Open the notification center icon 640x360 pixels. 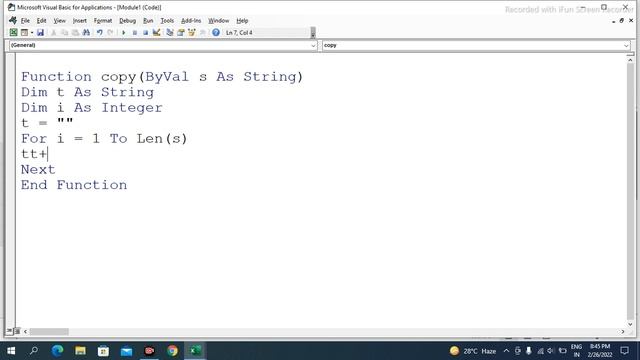(624, 351)
